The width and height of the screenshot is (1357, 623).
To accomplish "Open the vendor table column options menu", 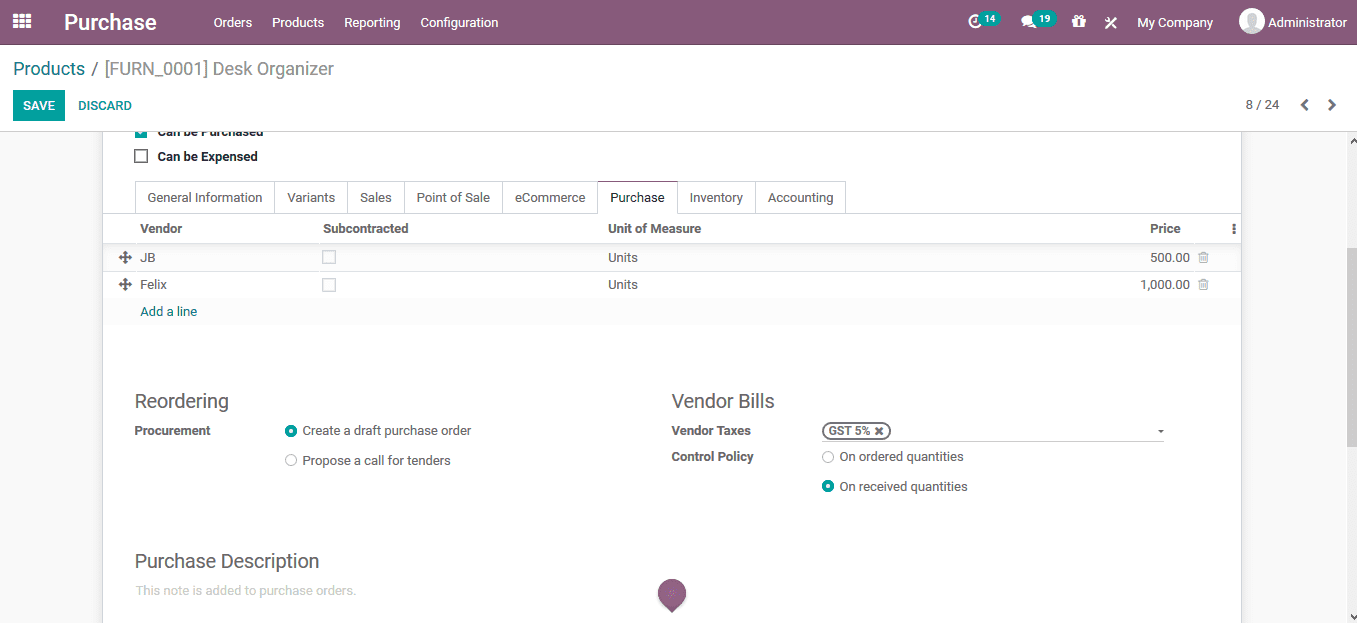I will point(1233,228).
